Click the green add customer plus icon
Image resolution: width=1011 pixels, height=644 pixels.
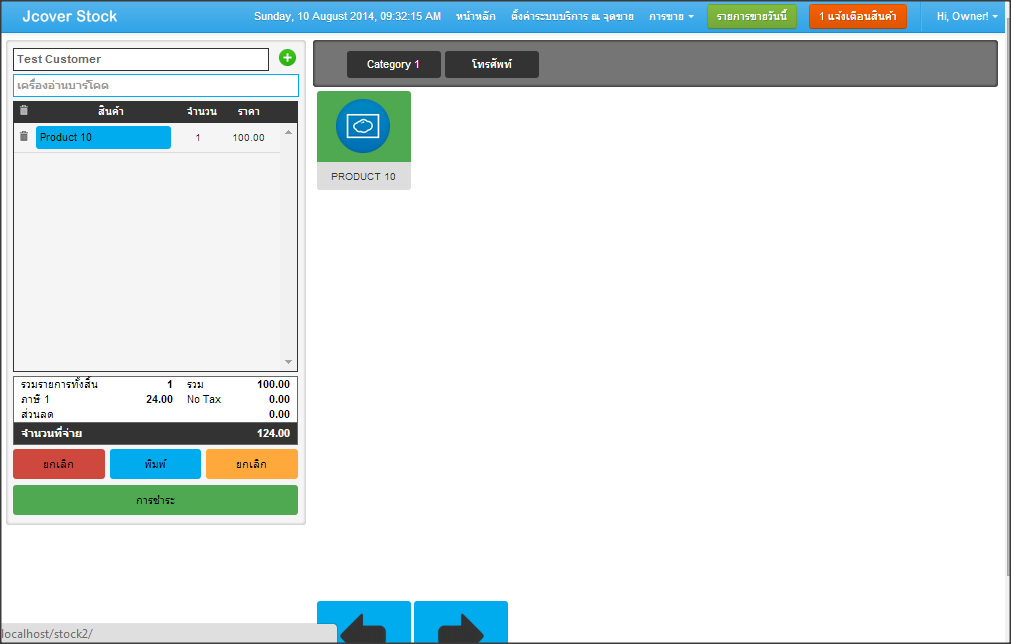[x=287, y=58]
